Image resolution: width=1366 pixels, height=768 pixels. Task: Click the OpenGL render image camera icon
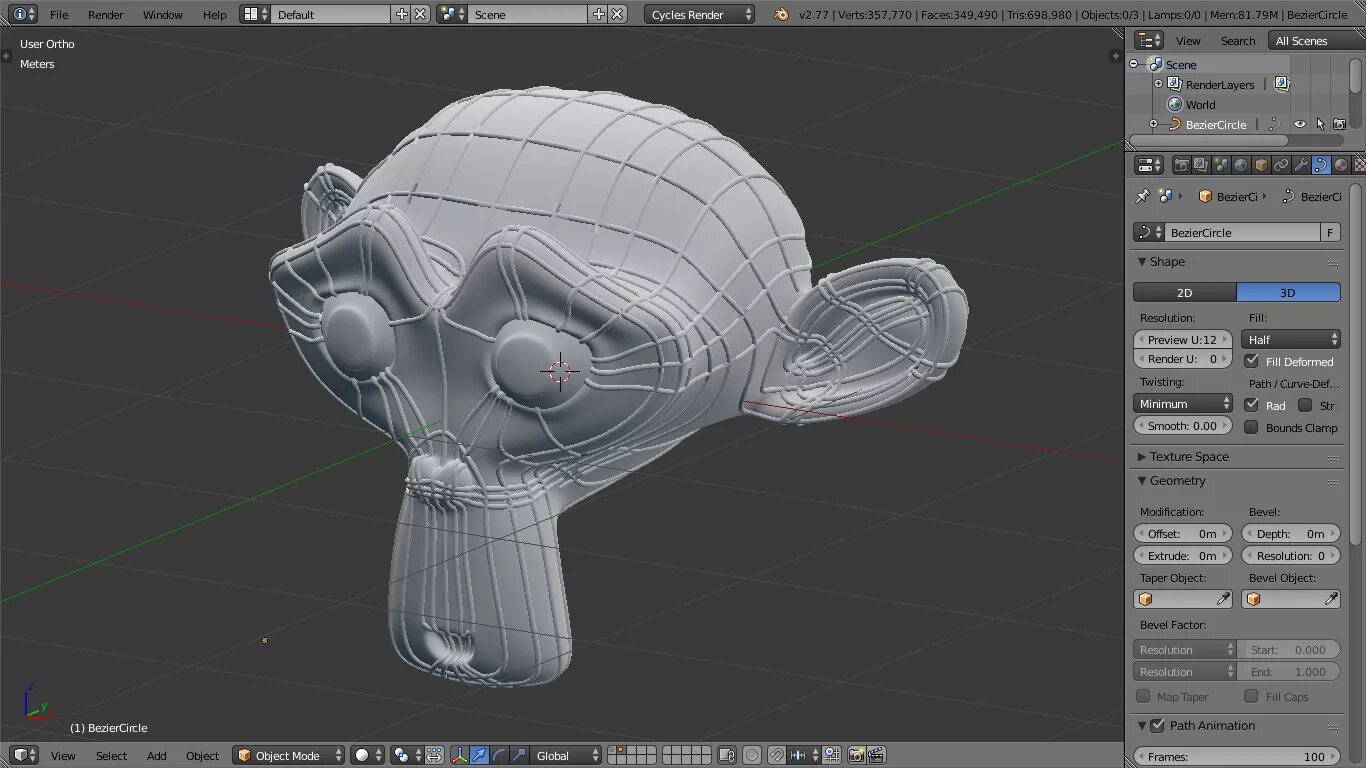pyautogui.click(x=857, y=755)
